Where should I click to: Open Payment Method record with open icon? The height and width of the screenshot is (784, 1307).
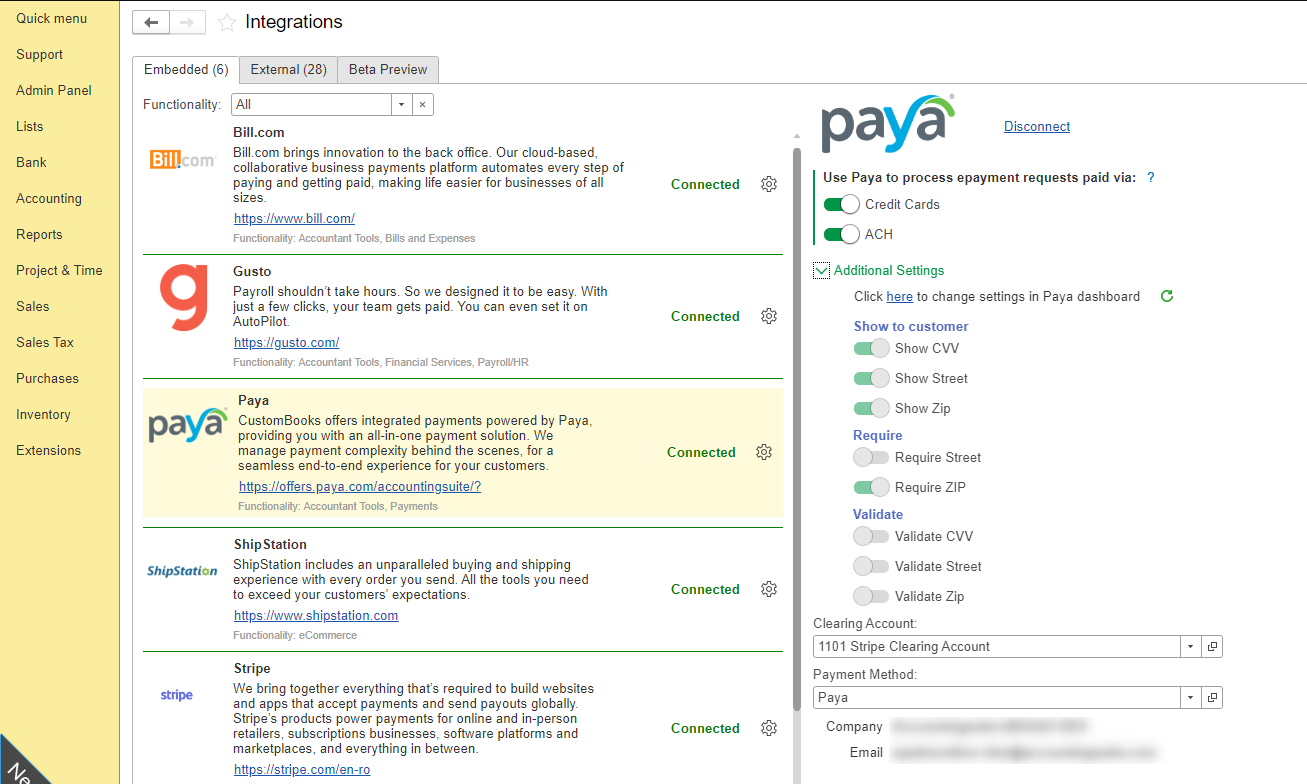[1212, 697]
